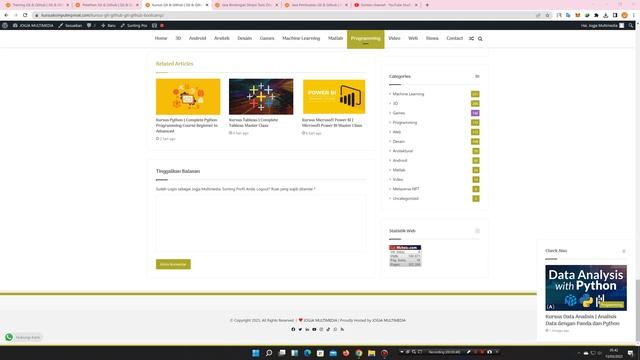This screenshot has width=640, height=360.
Task: Click the WhatsApp Hubungi Kami chat icon
Action: click(x=9, y=337)
